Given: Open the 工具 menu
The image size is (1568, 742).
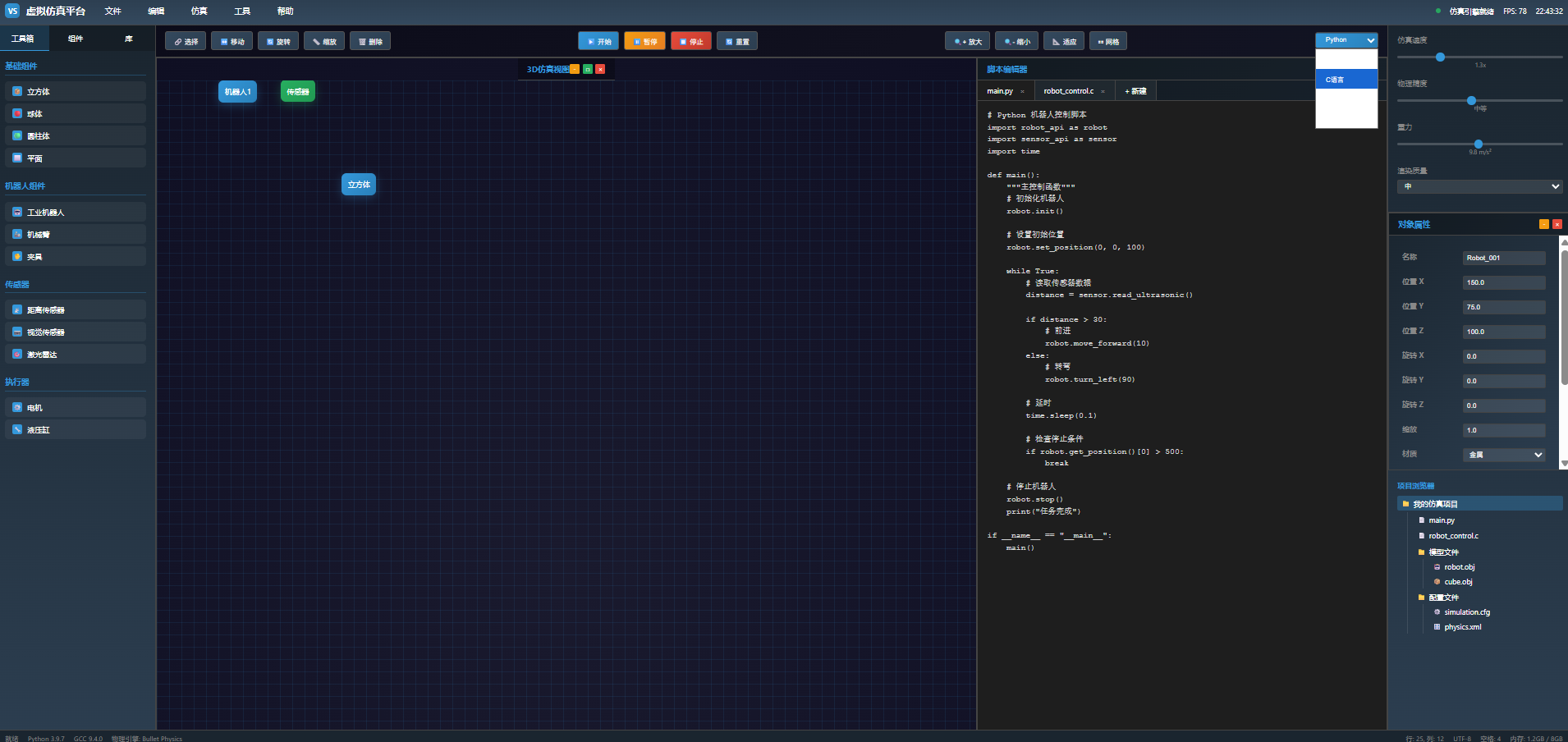Looking at the screenshot, I should pyautogui.click(x=242, y=11).
